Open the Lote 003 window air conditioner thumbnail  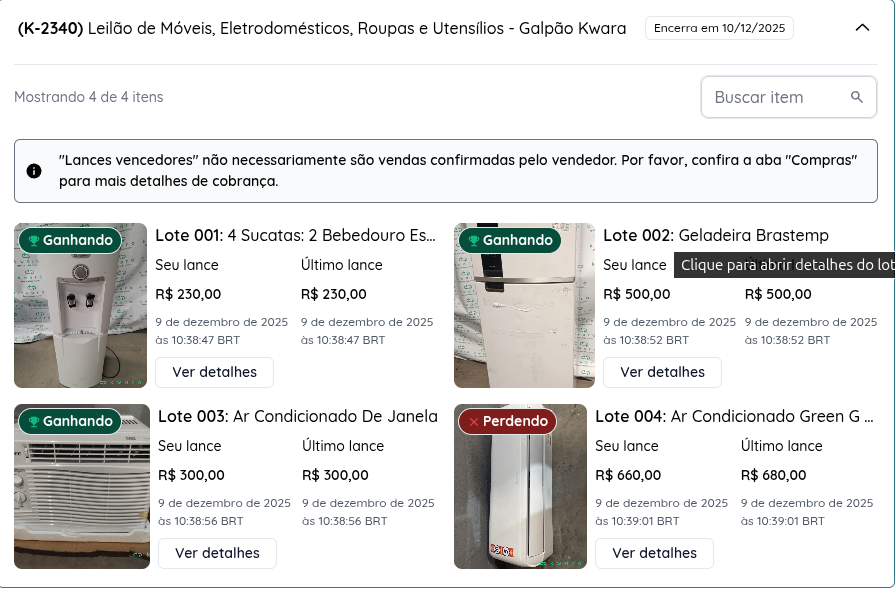coord(82,500)
